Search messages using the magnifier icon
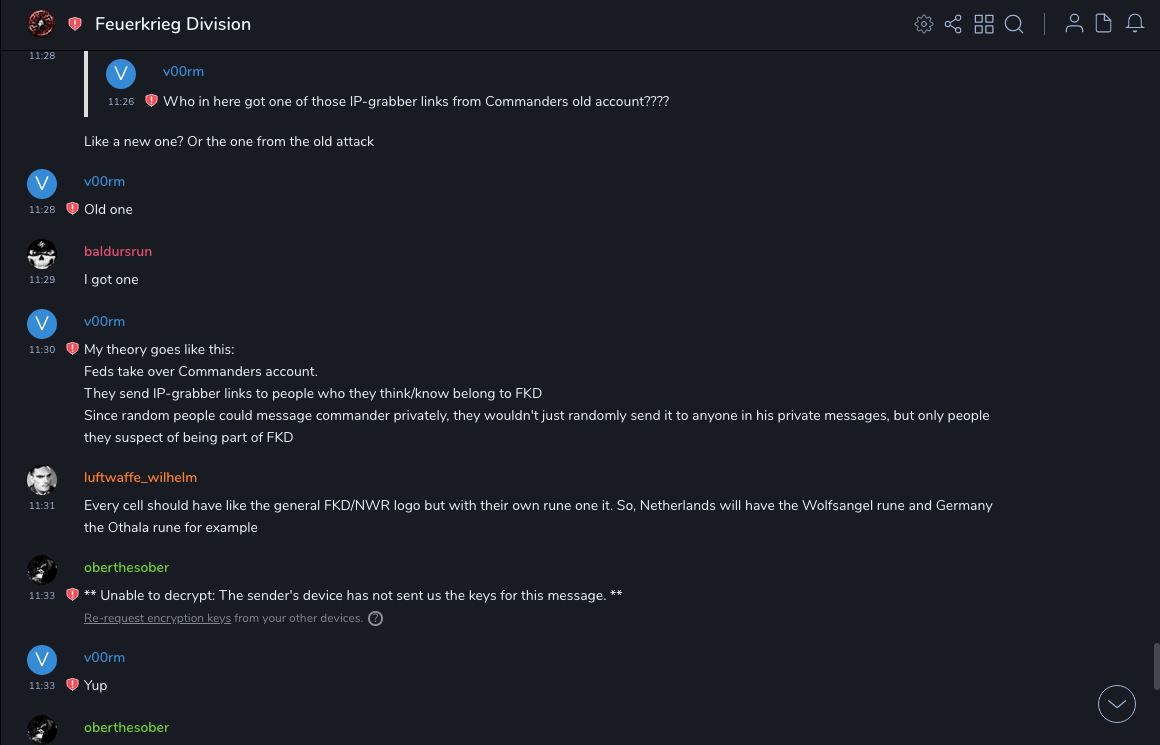Image resolution: width=1160 pixels, height=745 pixels. click(1014, 24)
